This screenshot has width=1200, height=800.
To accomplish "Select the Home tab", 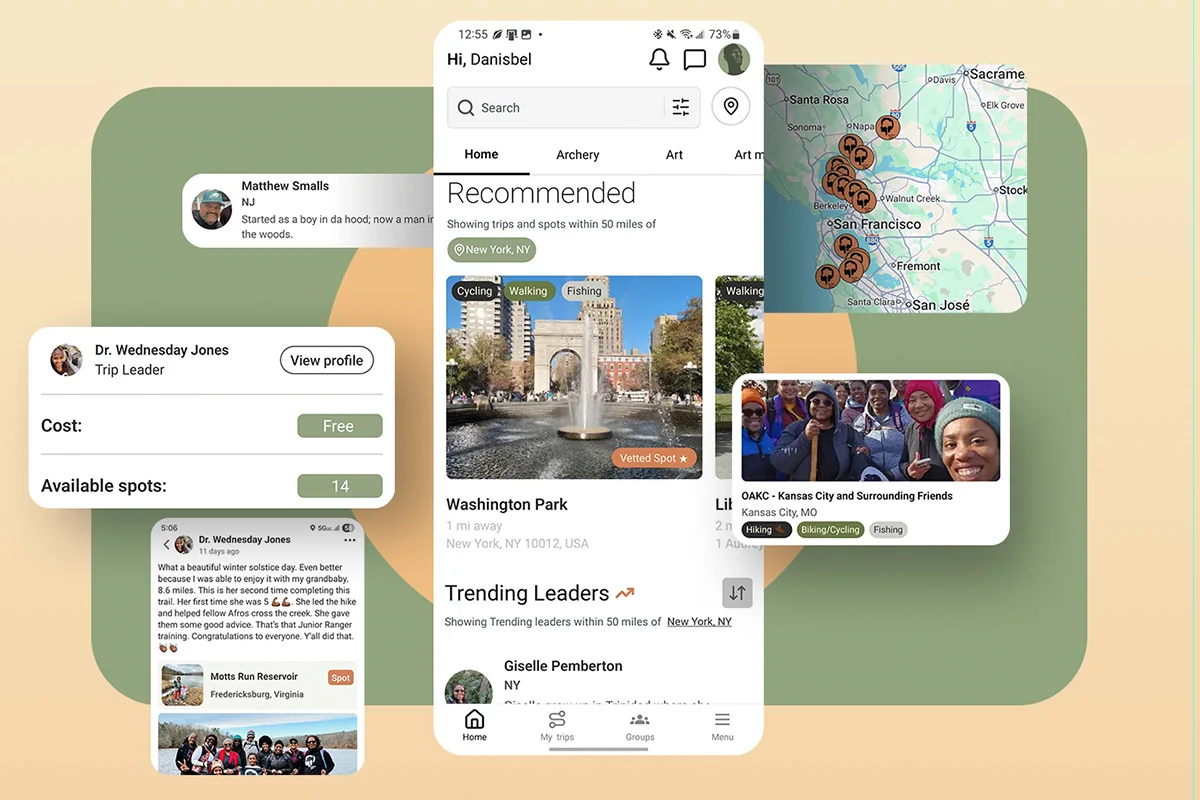I will coord(481,154).
